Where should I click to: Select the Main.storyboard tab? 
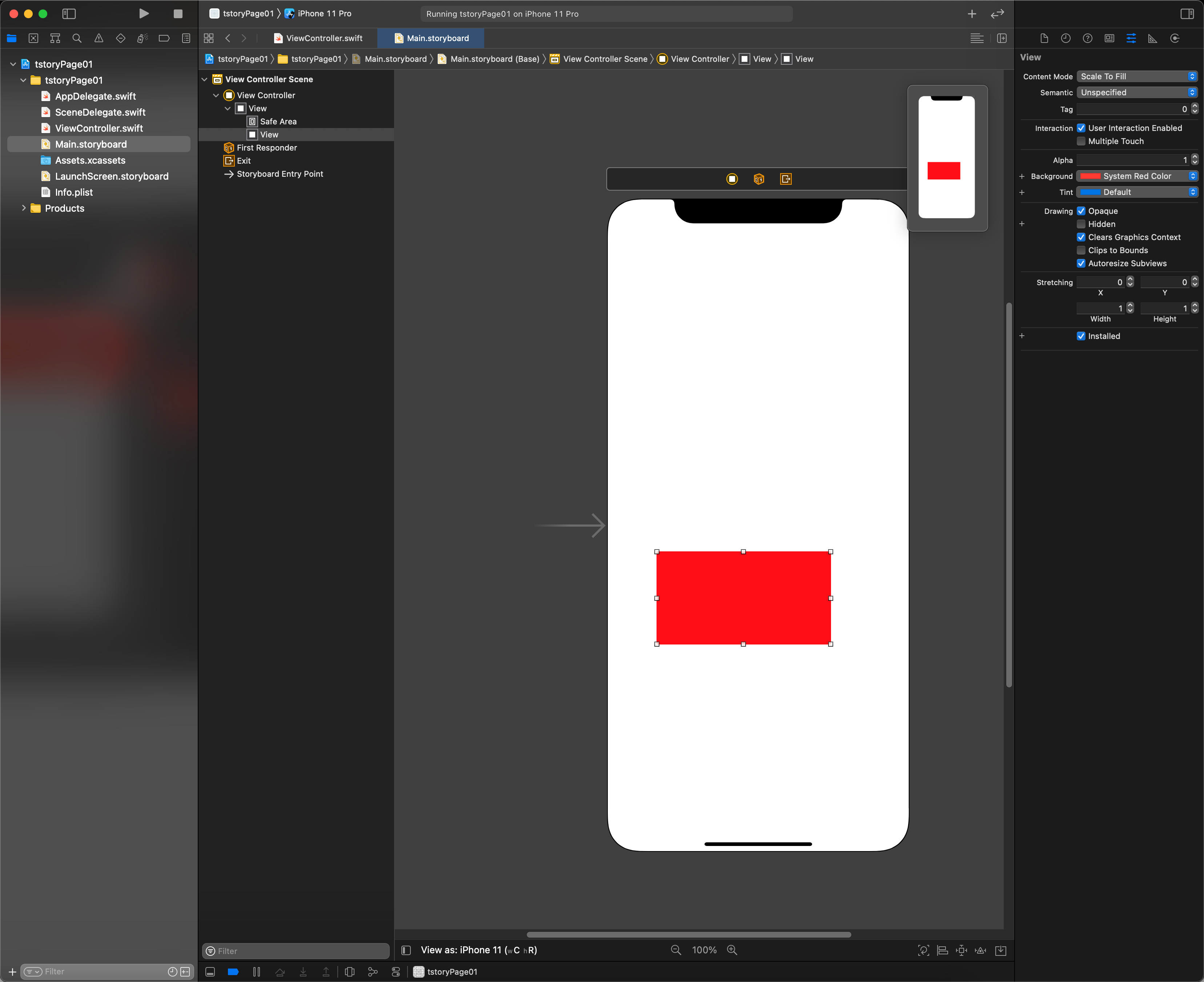click(x=432, y=38)
